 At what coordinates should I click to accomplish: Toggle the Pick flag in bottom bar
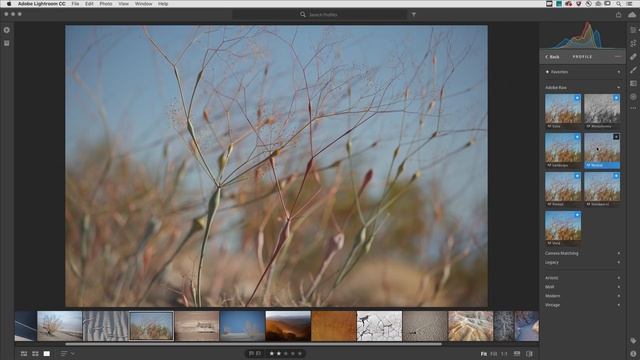click(251, 353)
